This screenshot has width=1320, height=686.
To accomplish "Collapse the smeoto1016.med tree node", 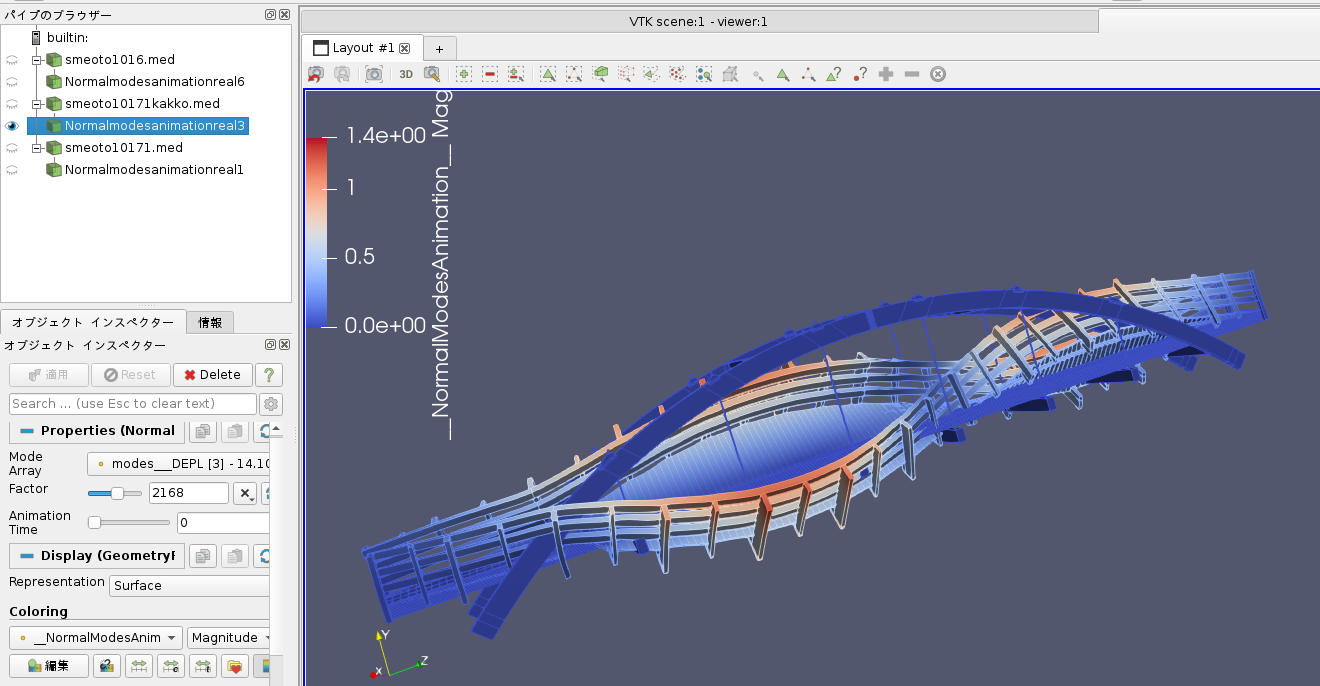I will 36,60.
